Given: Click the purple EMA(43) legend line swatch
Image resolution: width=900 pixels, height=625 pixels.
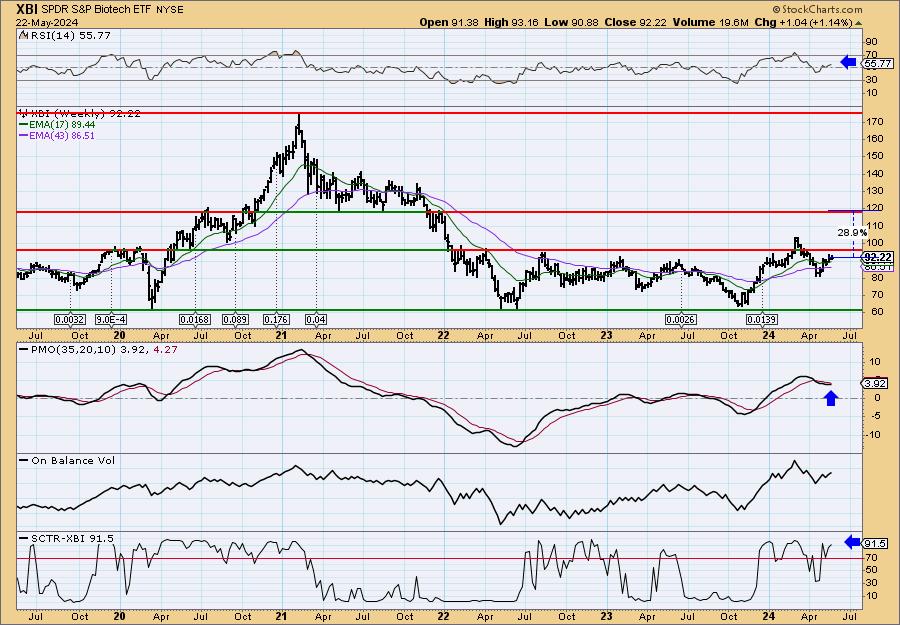Looking at the screenshot, I should pyautogui.click(x=25, y=136).
